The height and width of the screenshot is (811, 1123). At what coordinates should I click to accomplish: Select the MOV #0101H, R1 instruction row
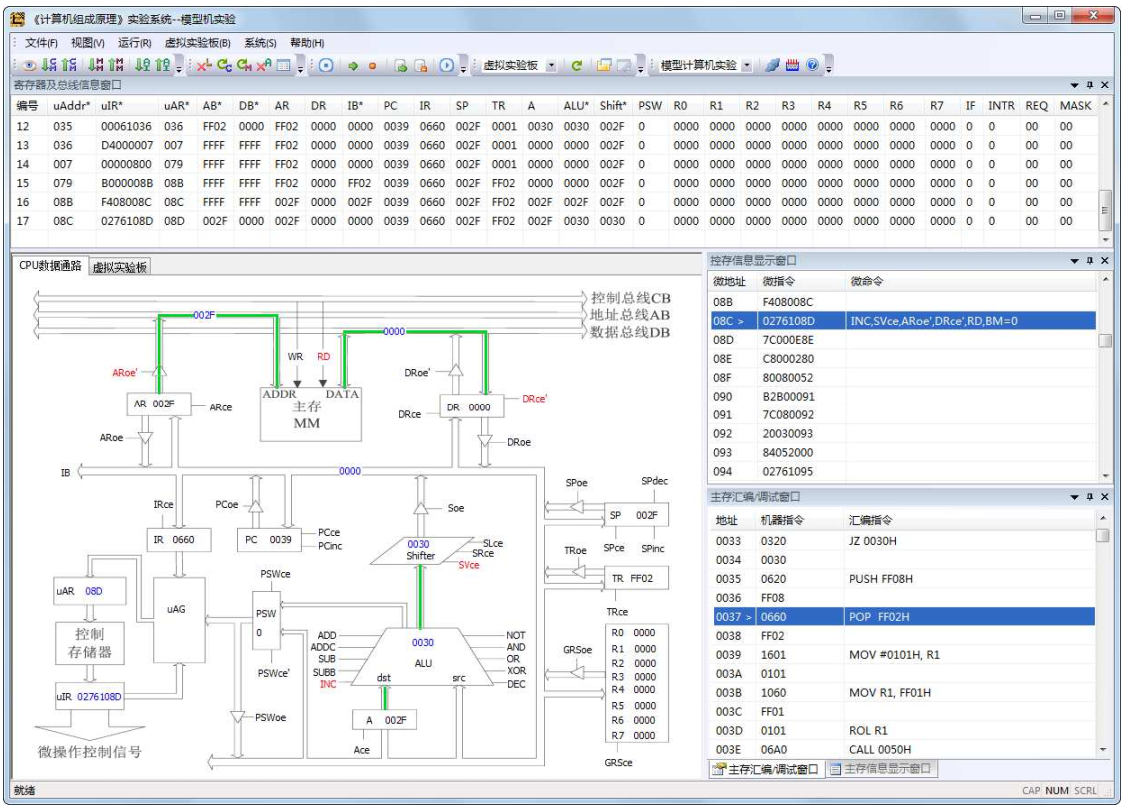point(893,655)
